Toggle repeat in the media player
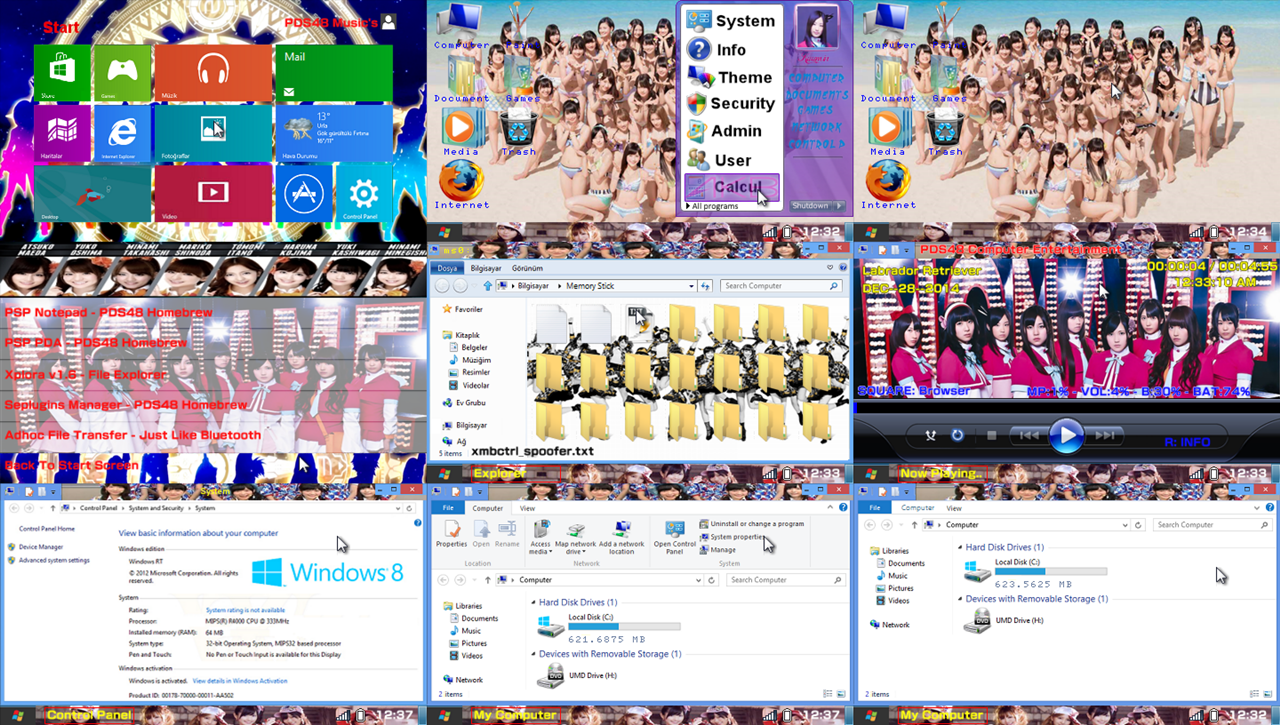The height and width of the screenshot is (725, 1280). [957, 436]
